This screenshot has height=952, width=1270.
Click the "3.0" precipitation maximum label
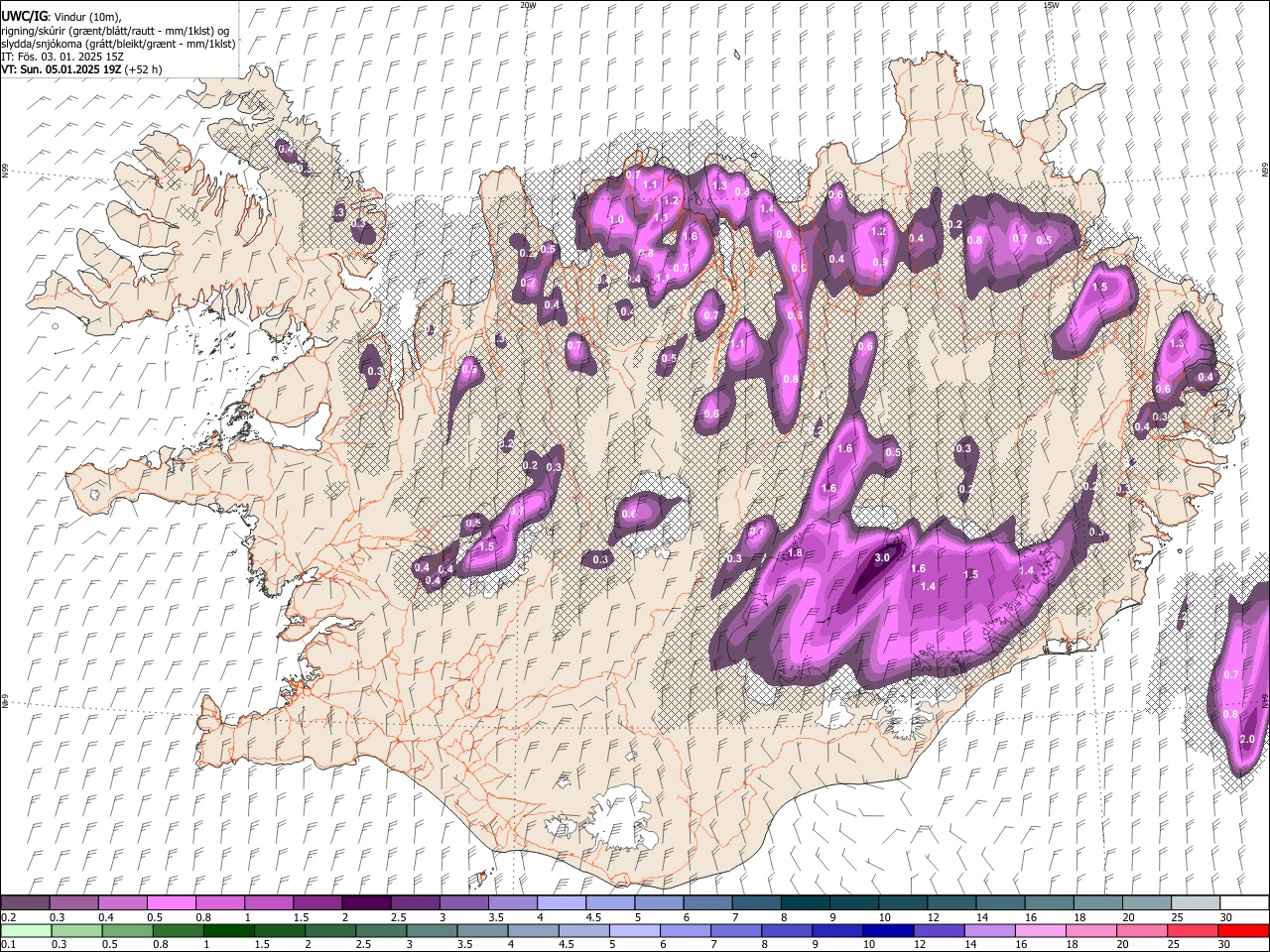coord(881,558)
